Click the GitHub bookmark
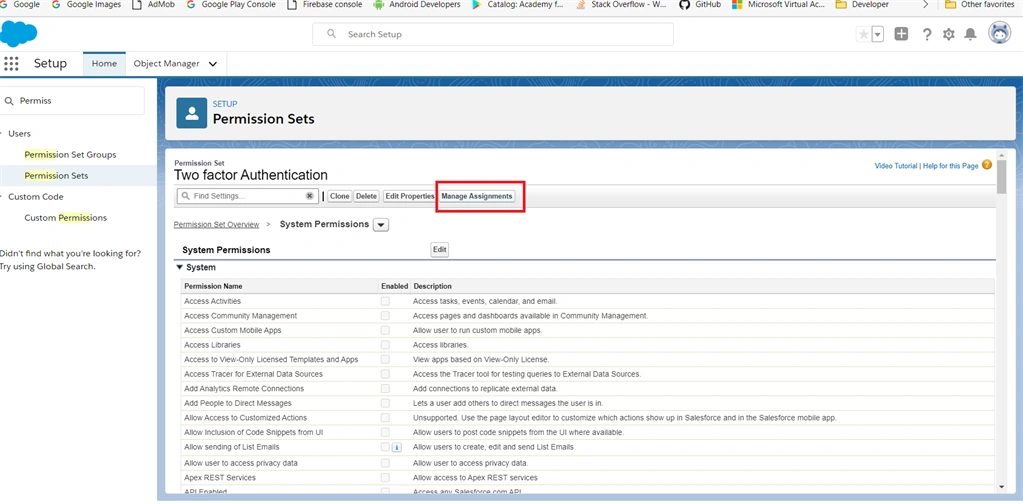 coord(700,5)
